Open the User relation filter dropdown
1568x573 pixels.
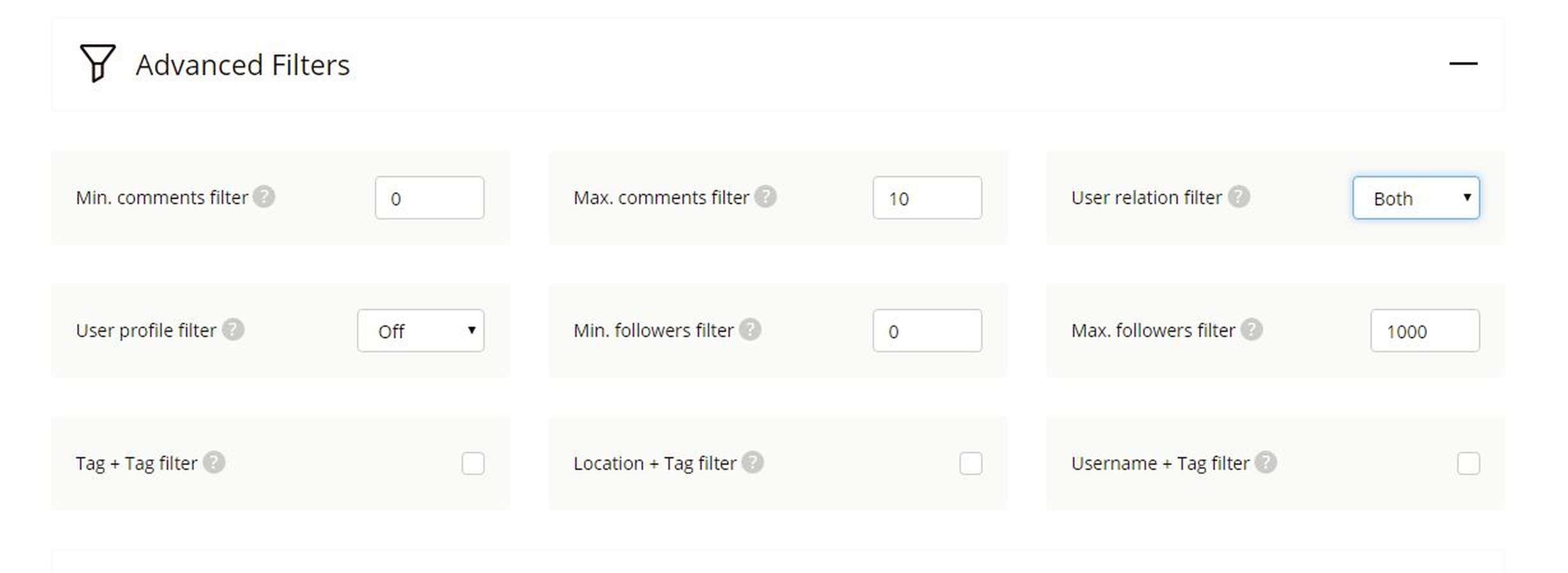(1416, 198)
